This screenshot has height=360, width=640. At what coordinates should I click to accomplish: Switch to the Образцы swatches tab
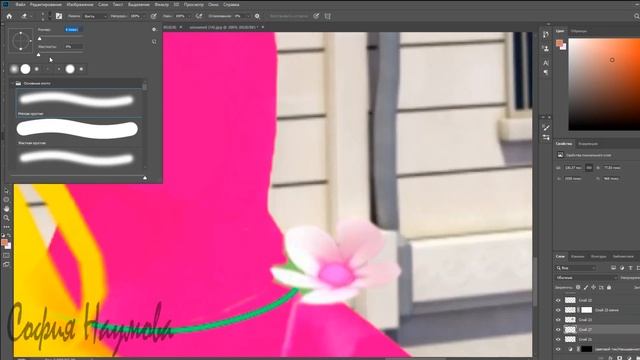click(579, 31)
